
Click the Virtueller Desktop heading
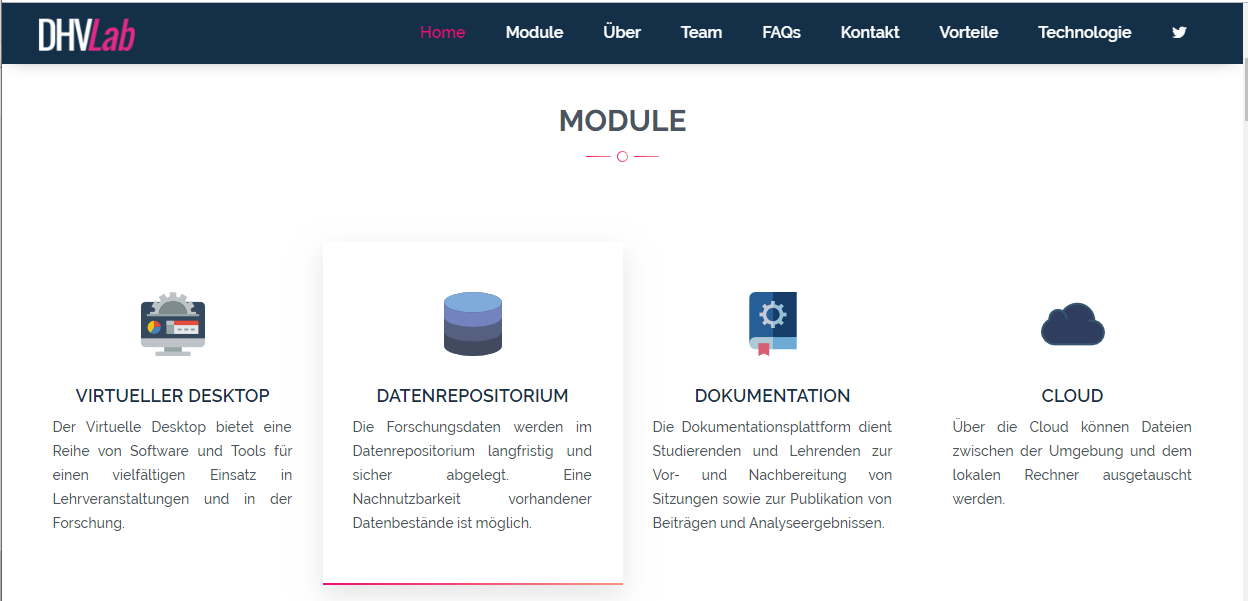[172, 395]
